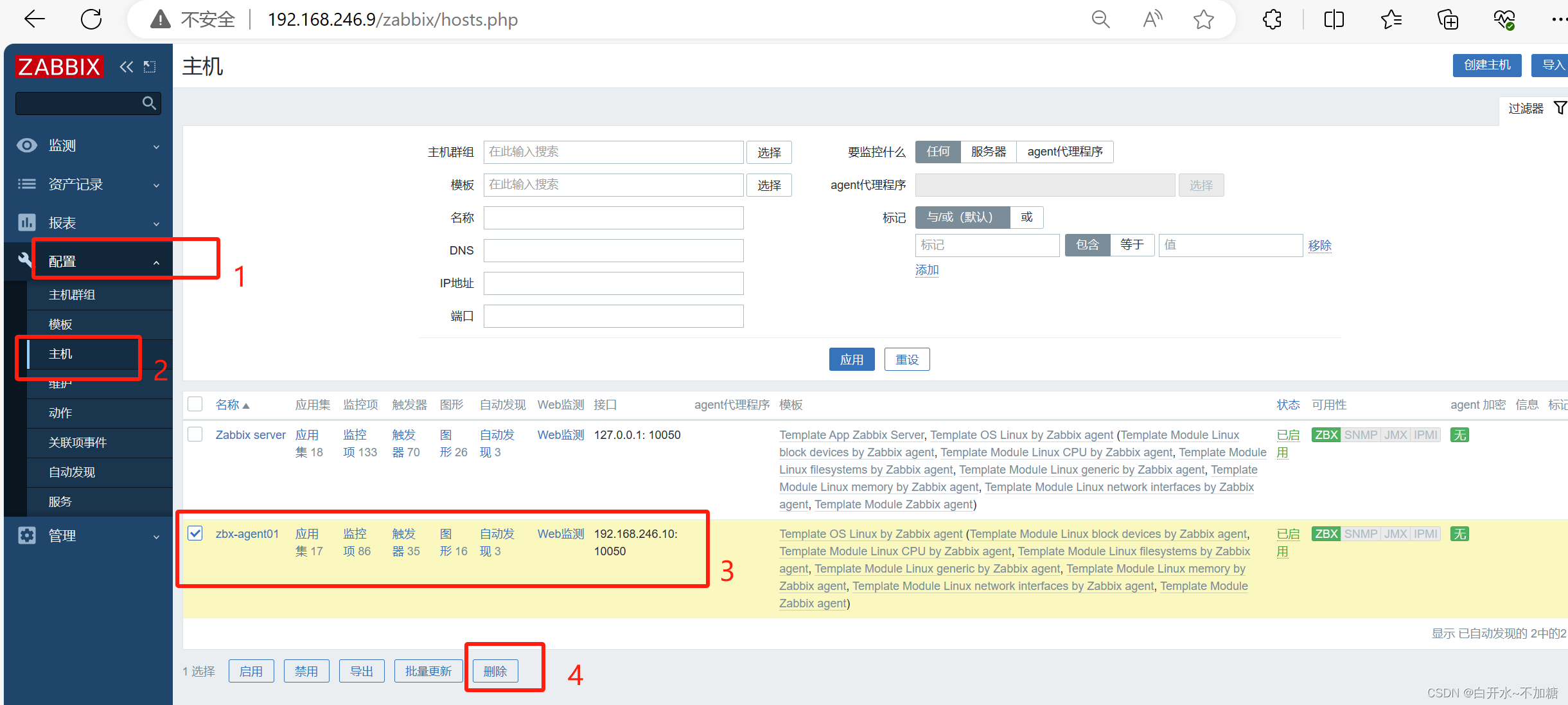The image size is (1568, 705).
Task: Click the 无 encryption badge for Zabbix server
Action: pos(1460,435)
